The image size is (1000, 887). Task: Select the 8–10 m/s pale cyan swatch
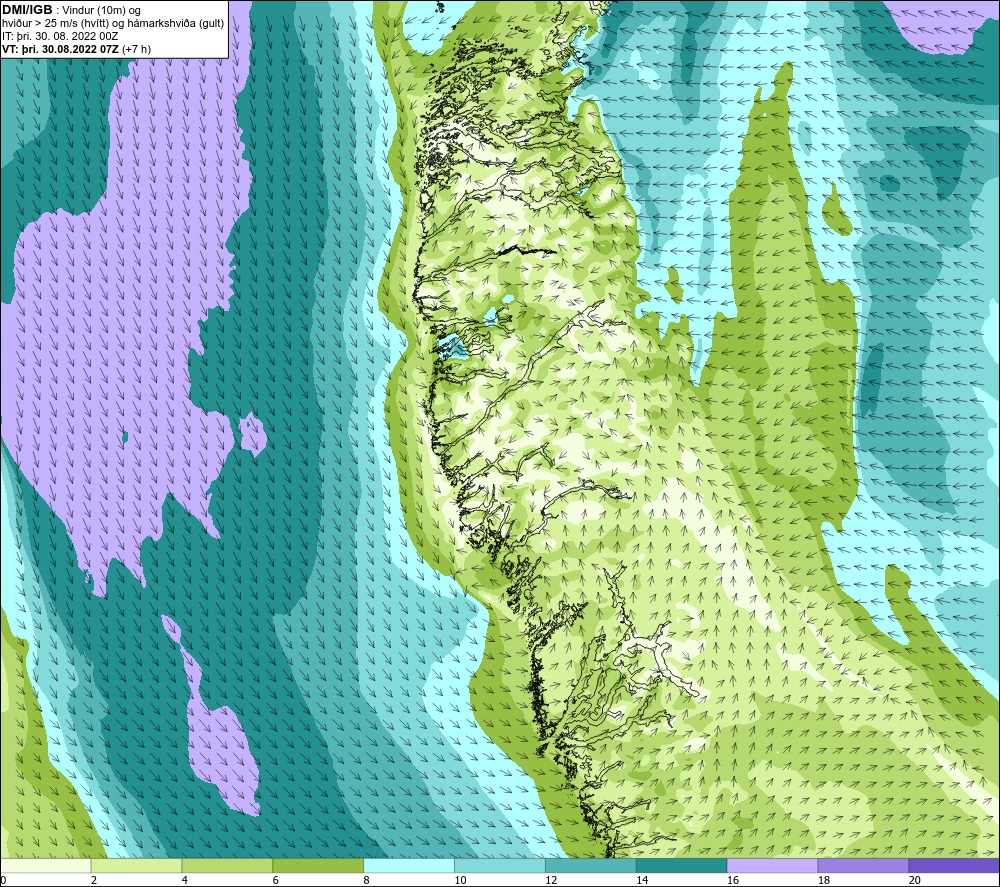coord(409,865)
